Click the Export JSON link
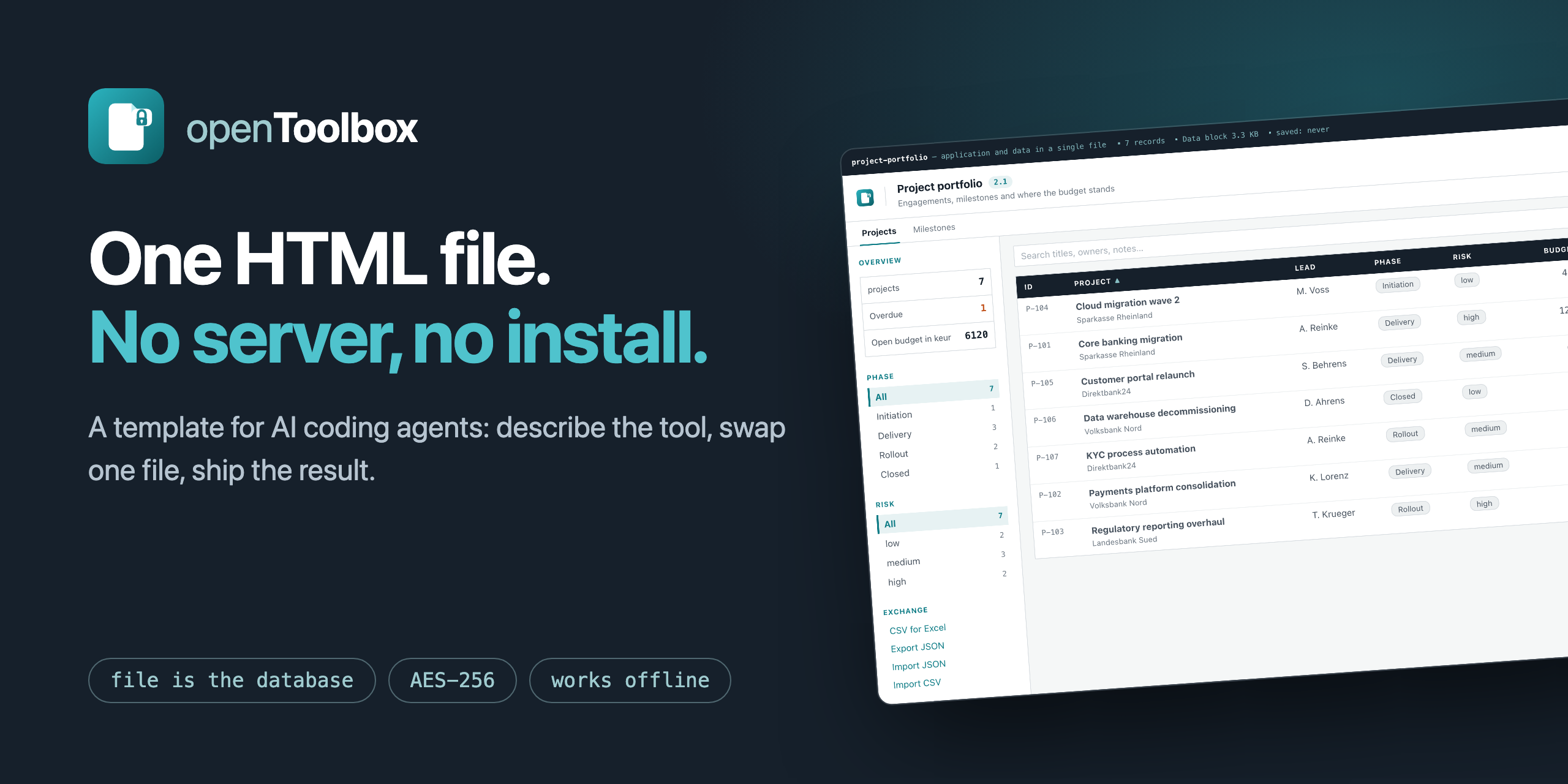This screenshot has height=784, width=1568. click(x=918, y=647)
